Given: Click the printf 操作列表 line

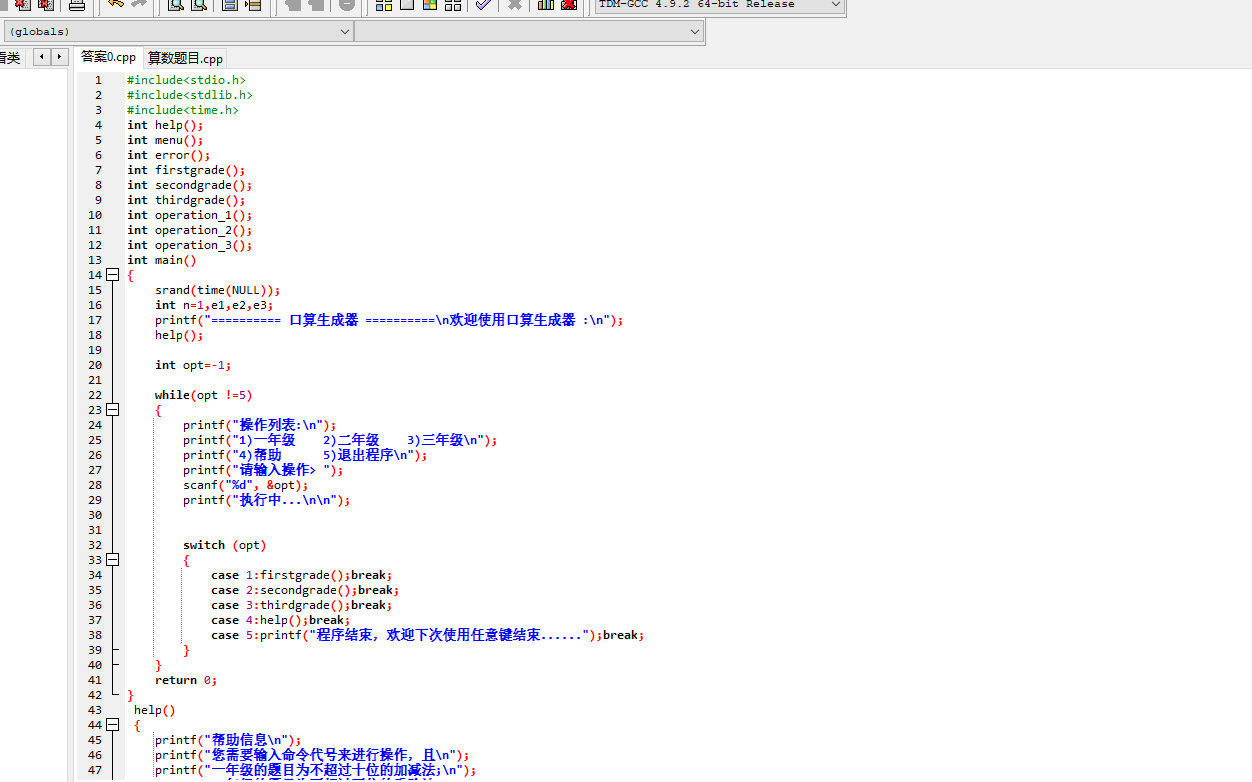Looking at the screenshot, I should pos(260,425).
